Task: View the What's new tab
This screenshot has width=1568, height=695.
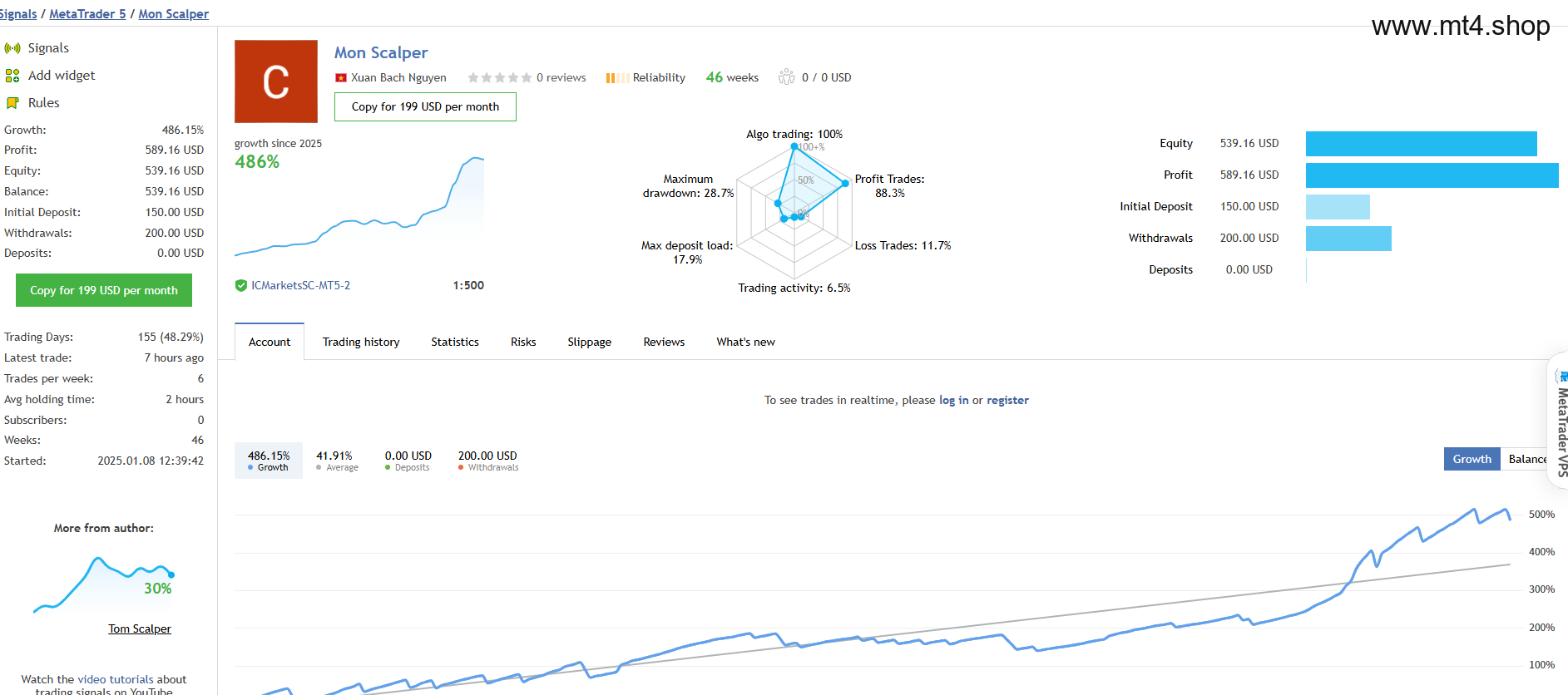Action: click(745, 342)
